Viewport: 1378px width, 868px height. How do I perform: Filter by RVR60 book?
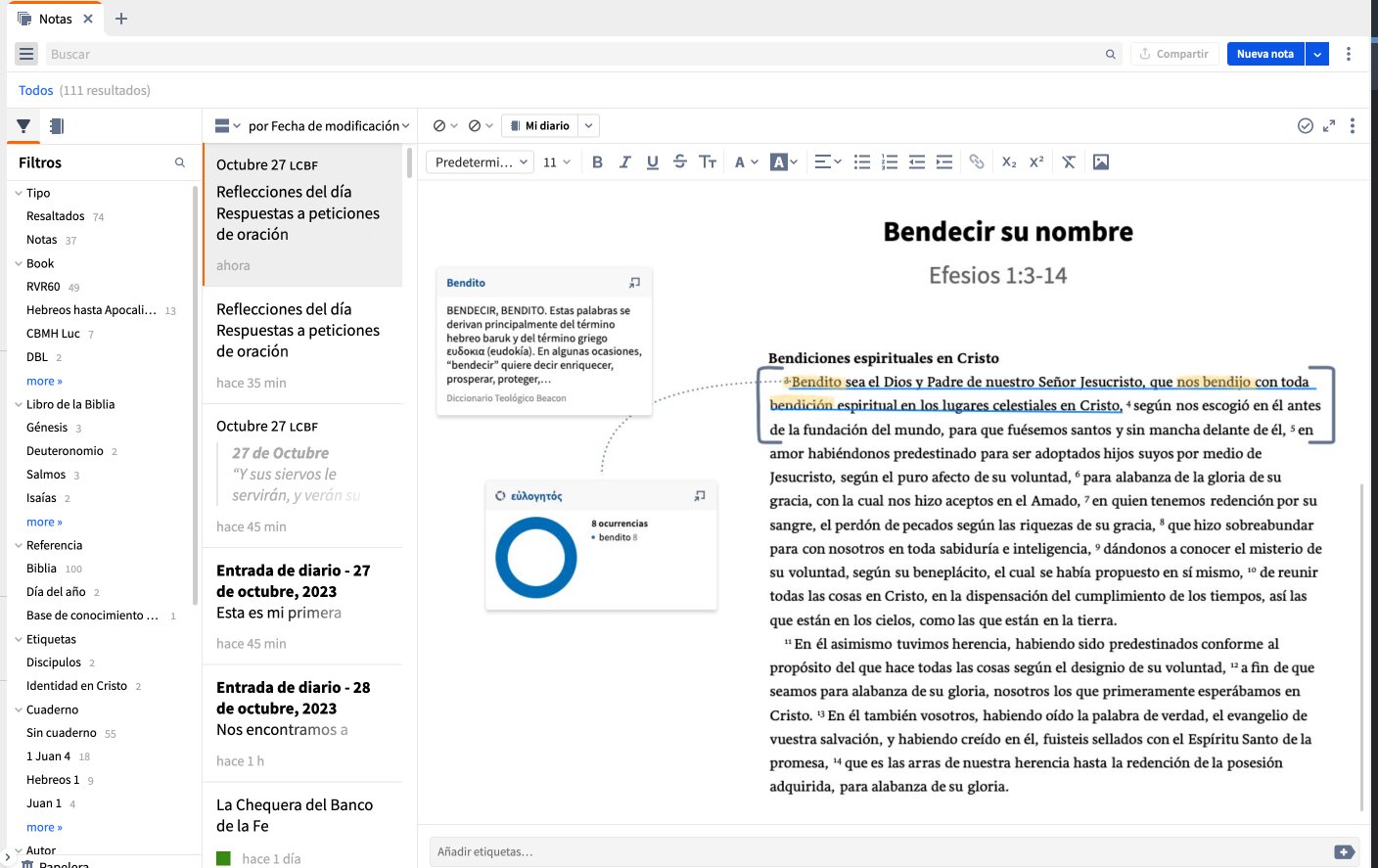click(x=43, y=287)
